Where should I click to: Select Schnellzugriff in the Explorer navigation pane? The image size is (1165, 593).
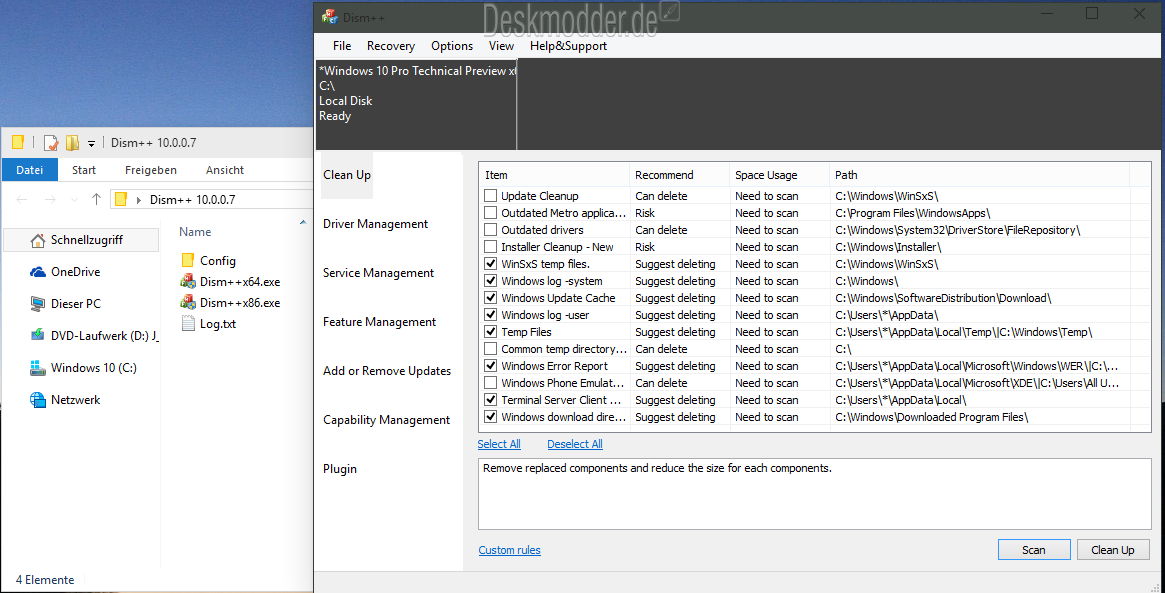coord(81,240)
